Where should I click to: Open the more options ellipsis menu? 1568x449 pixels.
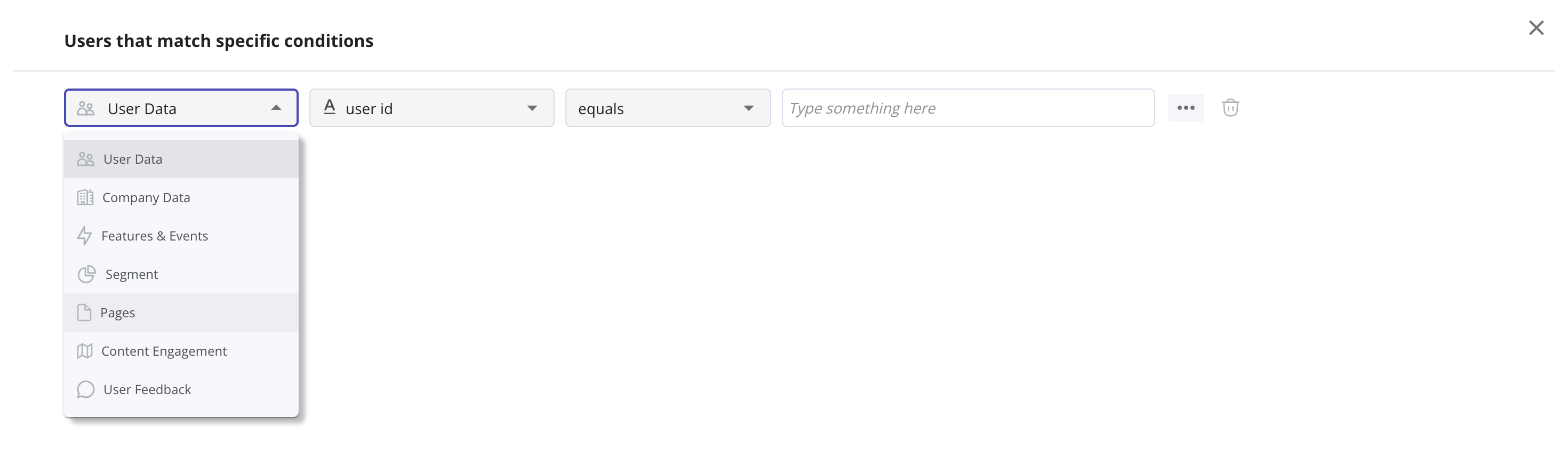pos(1186,107)
